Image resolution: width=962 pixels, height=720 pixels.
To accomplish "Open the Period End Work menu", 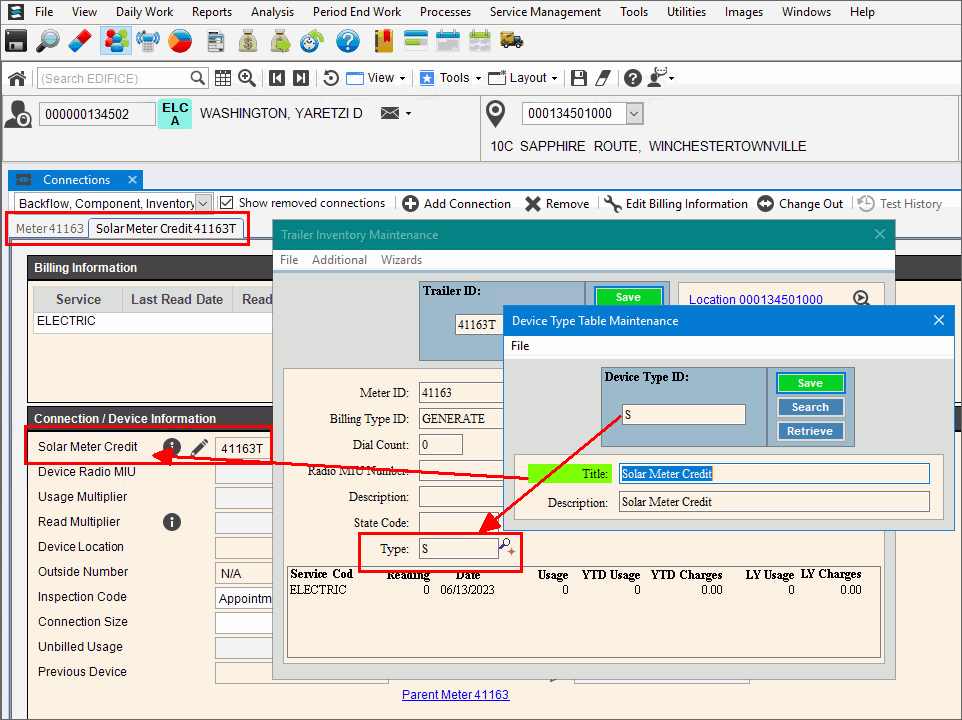I will point(356,12).
